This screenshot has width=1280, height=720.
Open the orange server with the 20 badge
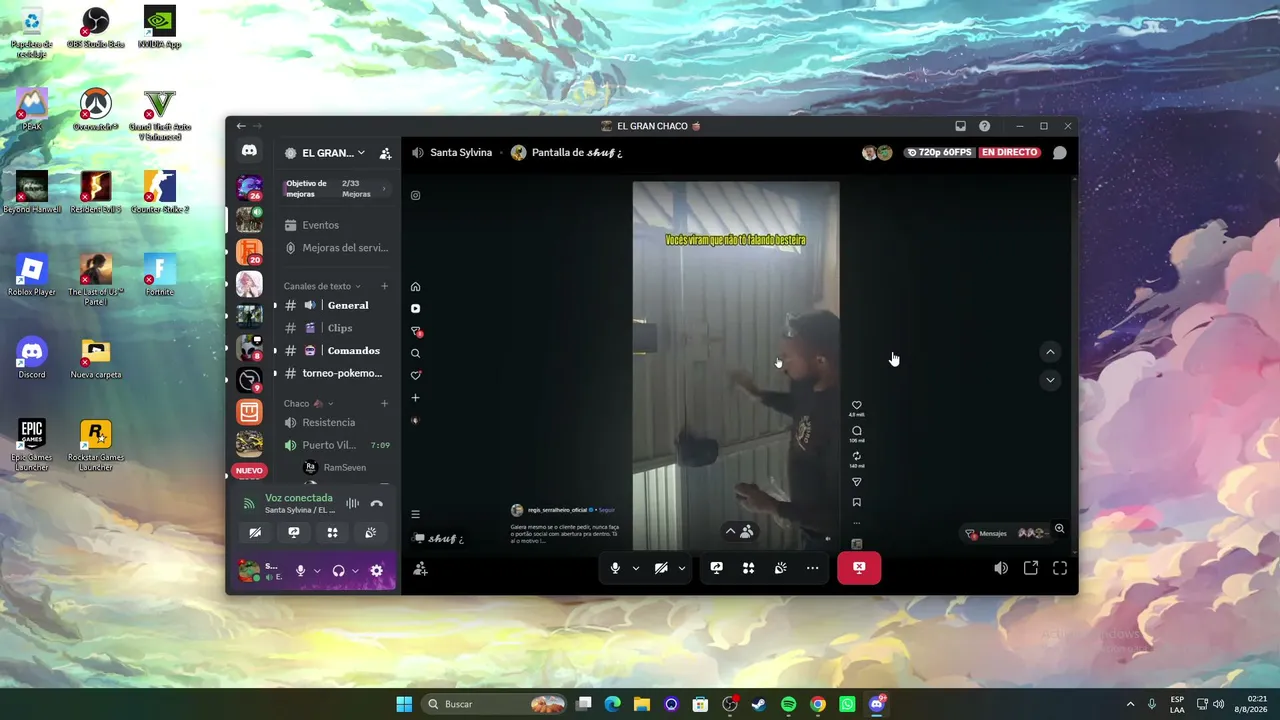pyautogui.click(x=249, y=251)
